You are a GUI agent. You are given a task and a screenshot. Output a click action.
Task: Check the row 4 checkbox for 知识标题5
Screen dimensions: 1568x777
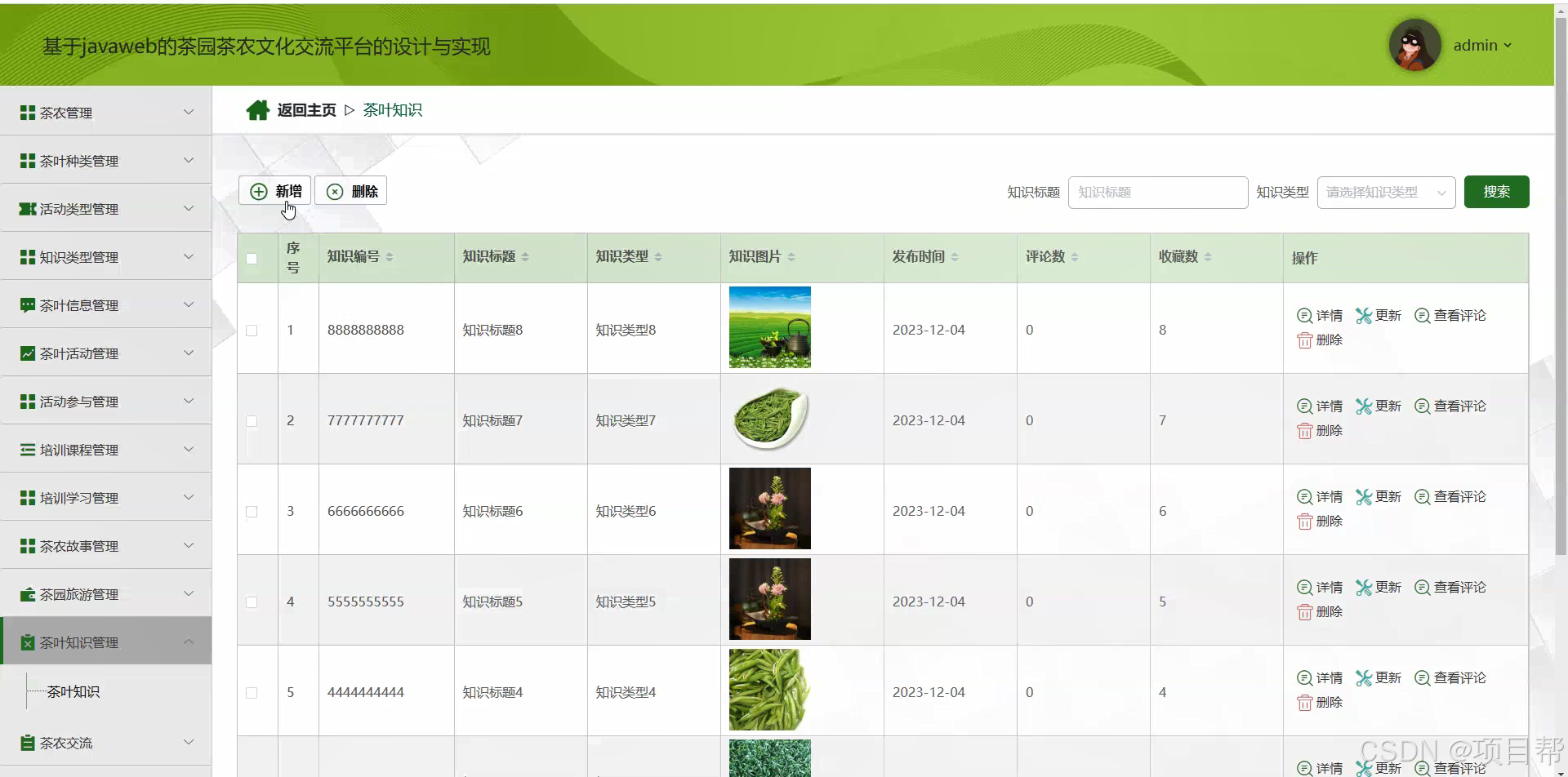point(252,602)
